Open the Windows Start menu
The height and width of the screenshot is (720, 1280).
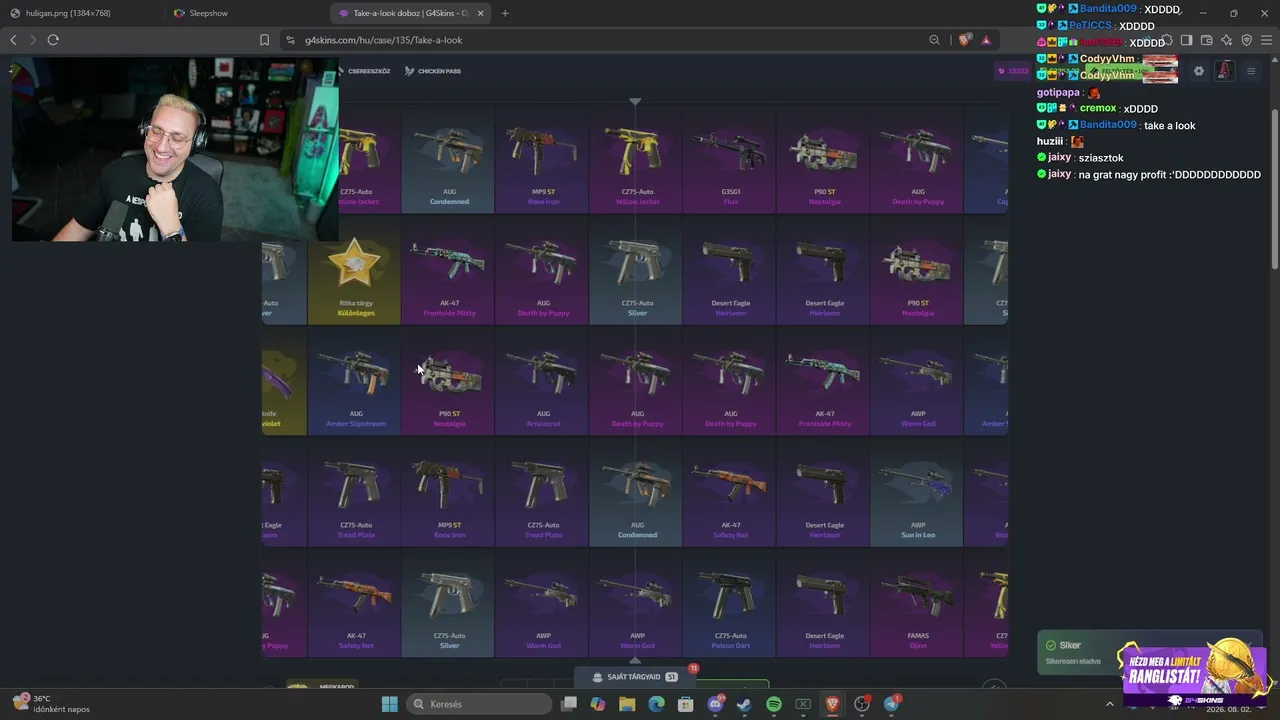[x=390, y=704]
